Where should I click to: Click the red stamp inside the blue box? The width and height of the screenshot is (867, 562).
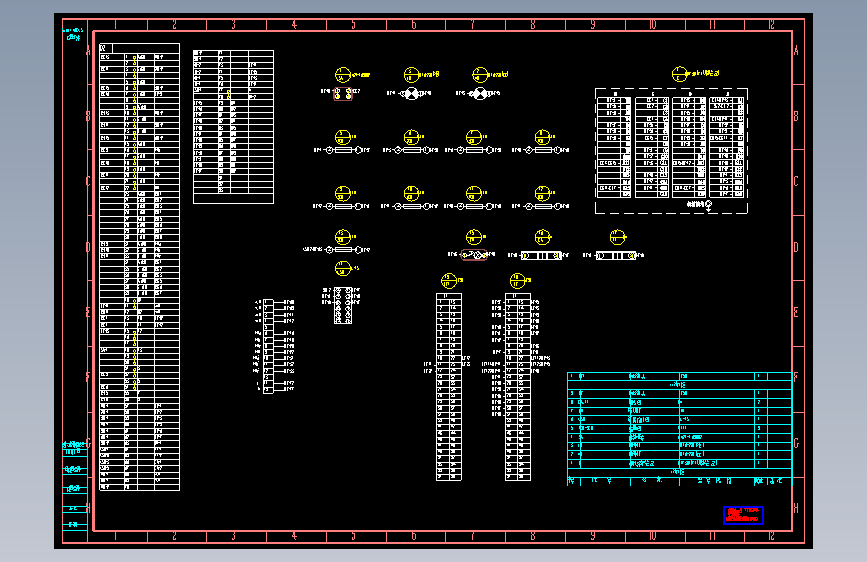743,515
